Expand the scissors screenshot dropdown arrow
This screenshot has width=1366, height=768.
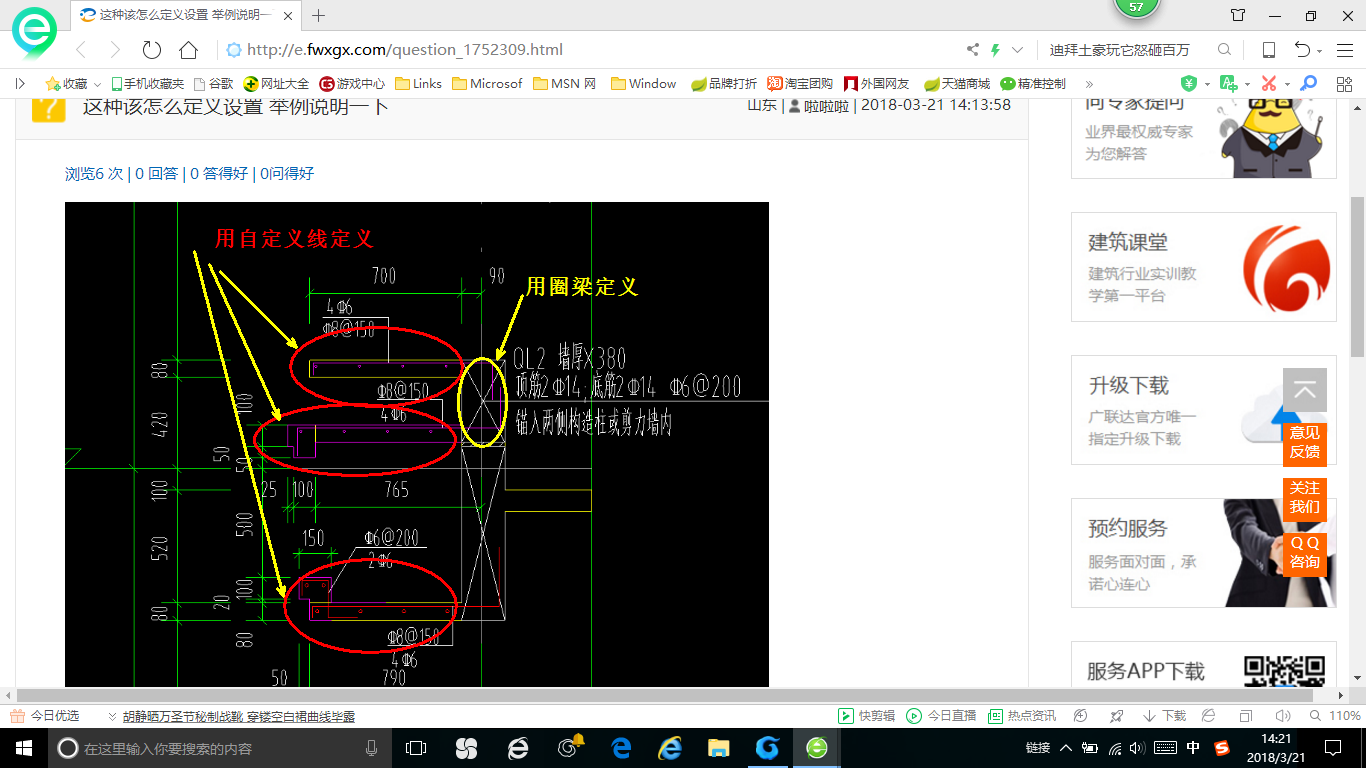(1287, 85)
